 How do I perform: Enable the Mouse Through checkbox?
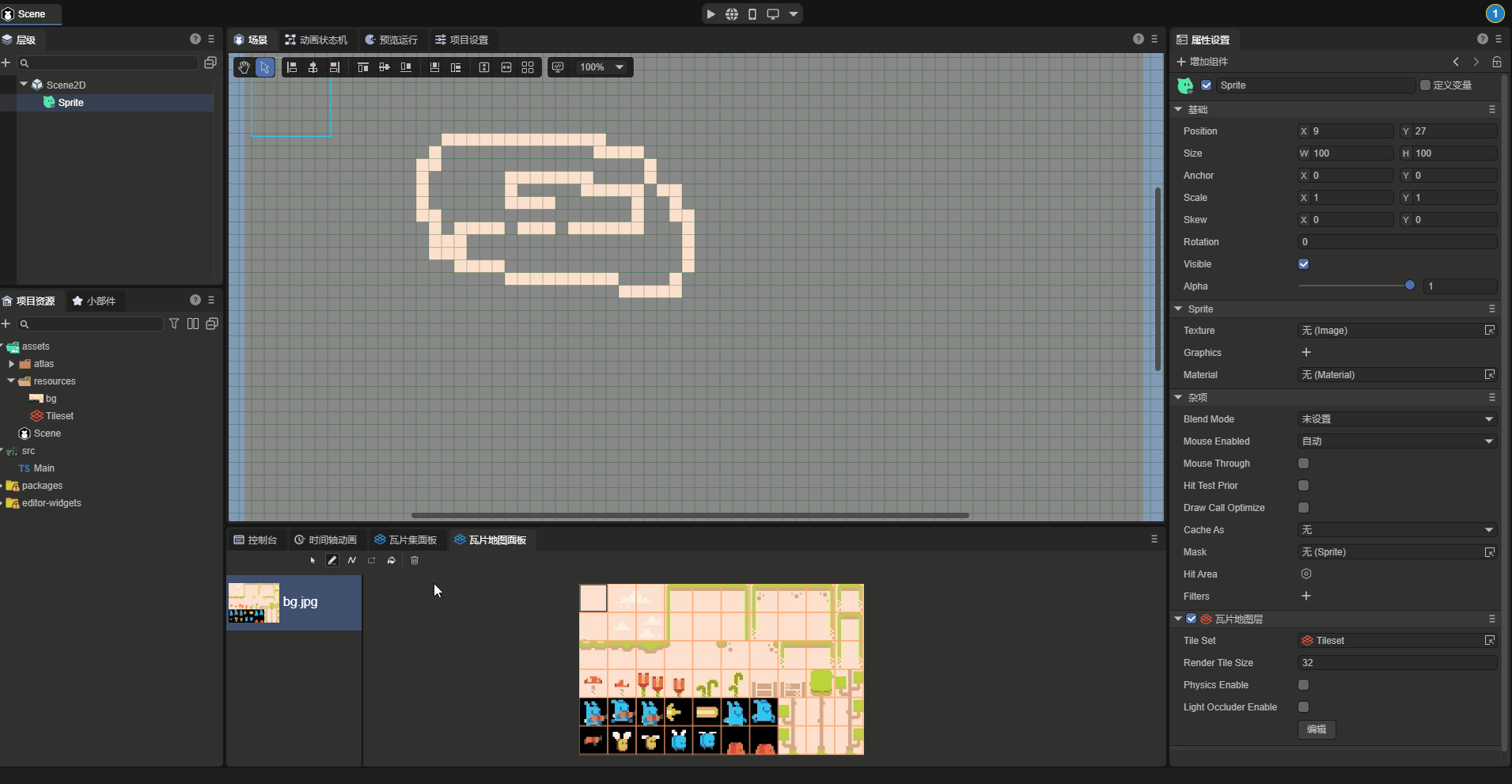(1304, 464)
